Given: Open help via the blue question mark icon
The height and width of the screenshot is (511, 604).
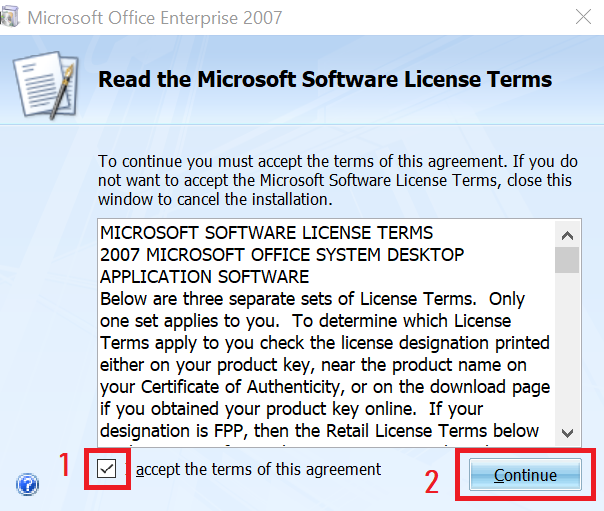Looking at the screenshot, I should (27, 484).
